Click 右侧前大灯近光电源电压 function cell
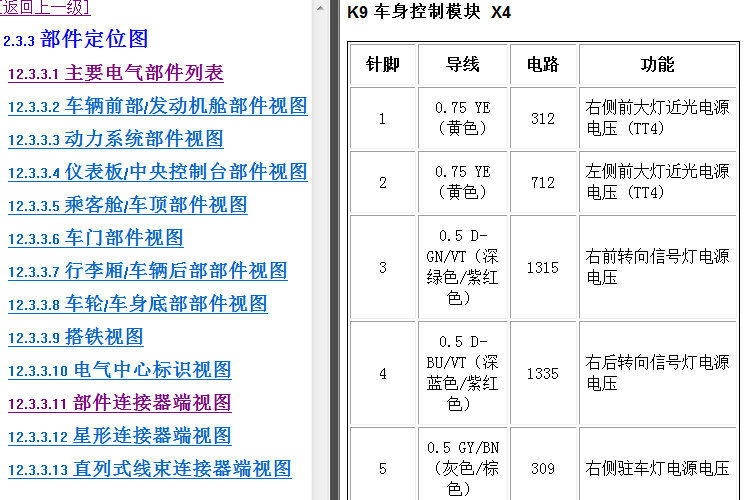The image size is (752, 500). (x=658, y=118)
